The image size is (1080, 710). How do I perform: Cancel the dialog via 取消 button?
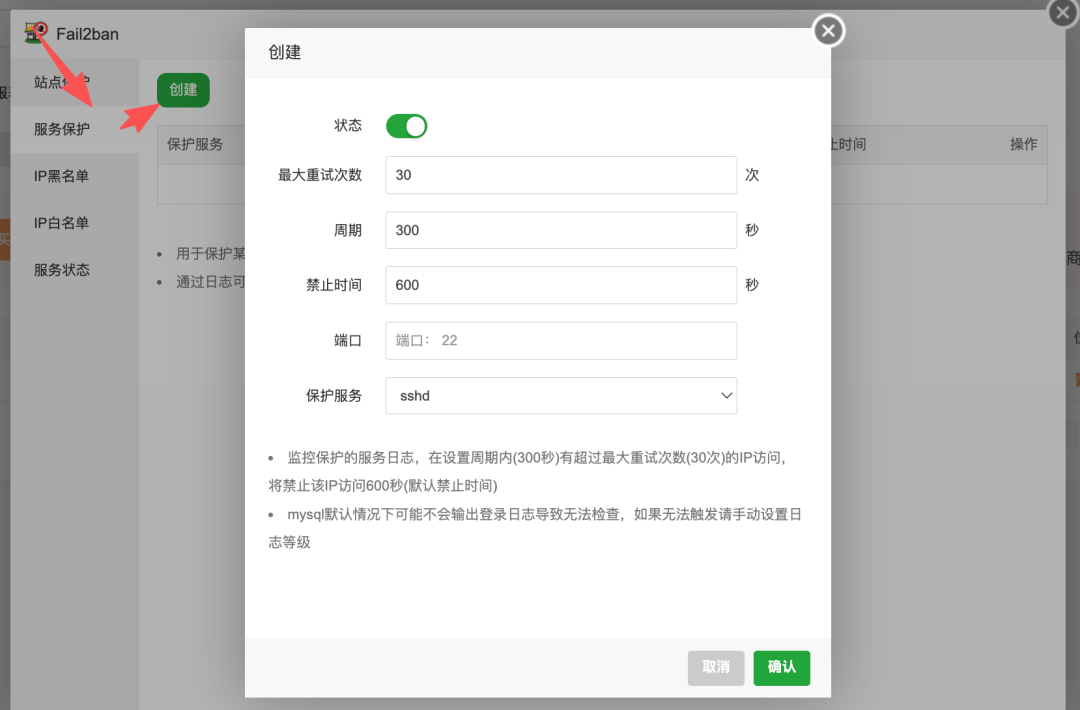tap(716, 667)
